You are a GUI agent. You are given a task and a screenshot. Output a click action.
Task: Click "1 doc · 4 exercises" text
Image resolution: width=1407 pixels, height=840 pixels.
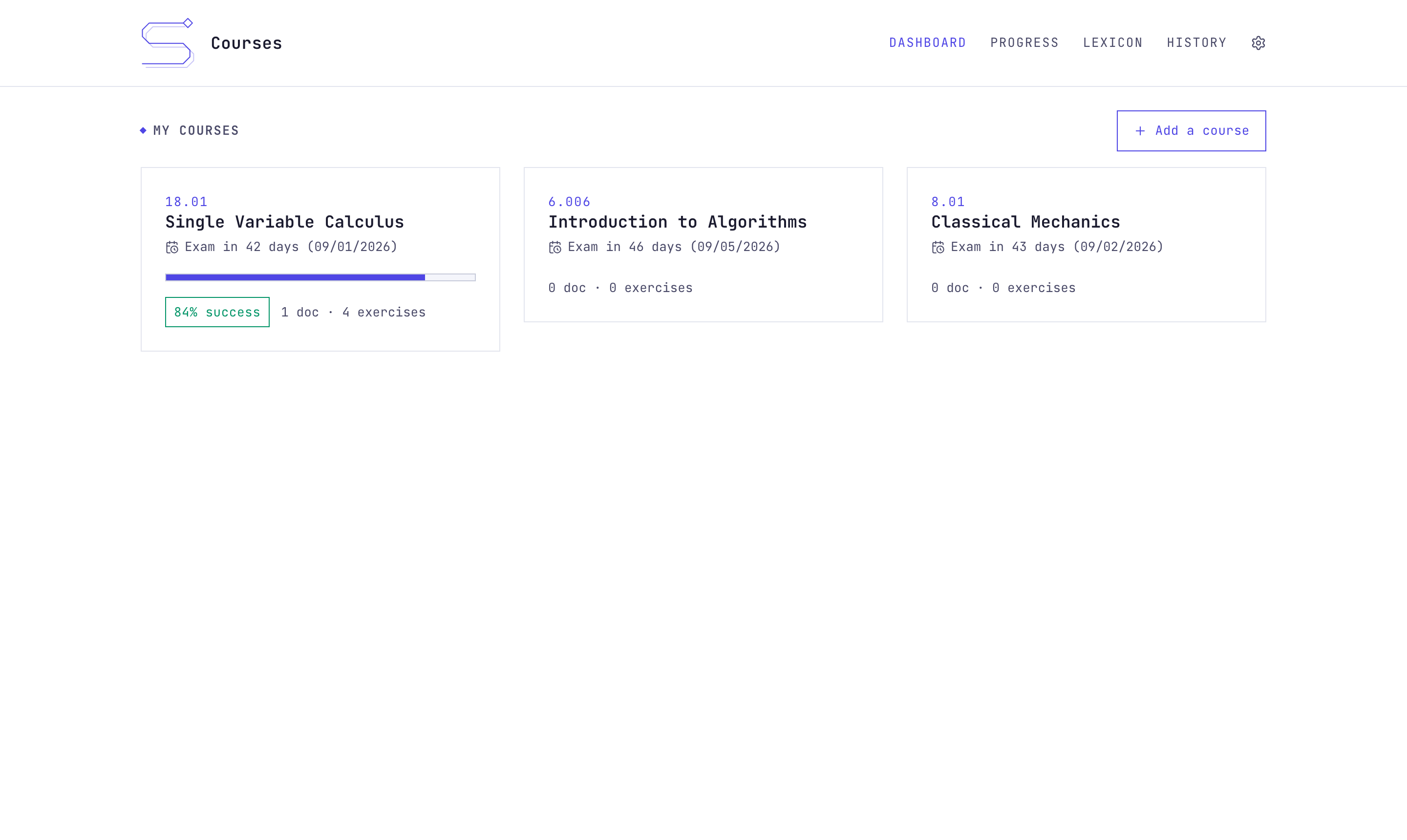click(353, 313)
